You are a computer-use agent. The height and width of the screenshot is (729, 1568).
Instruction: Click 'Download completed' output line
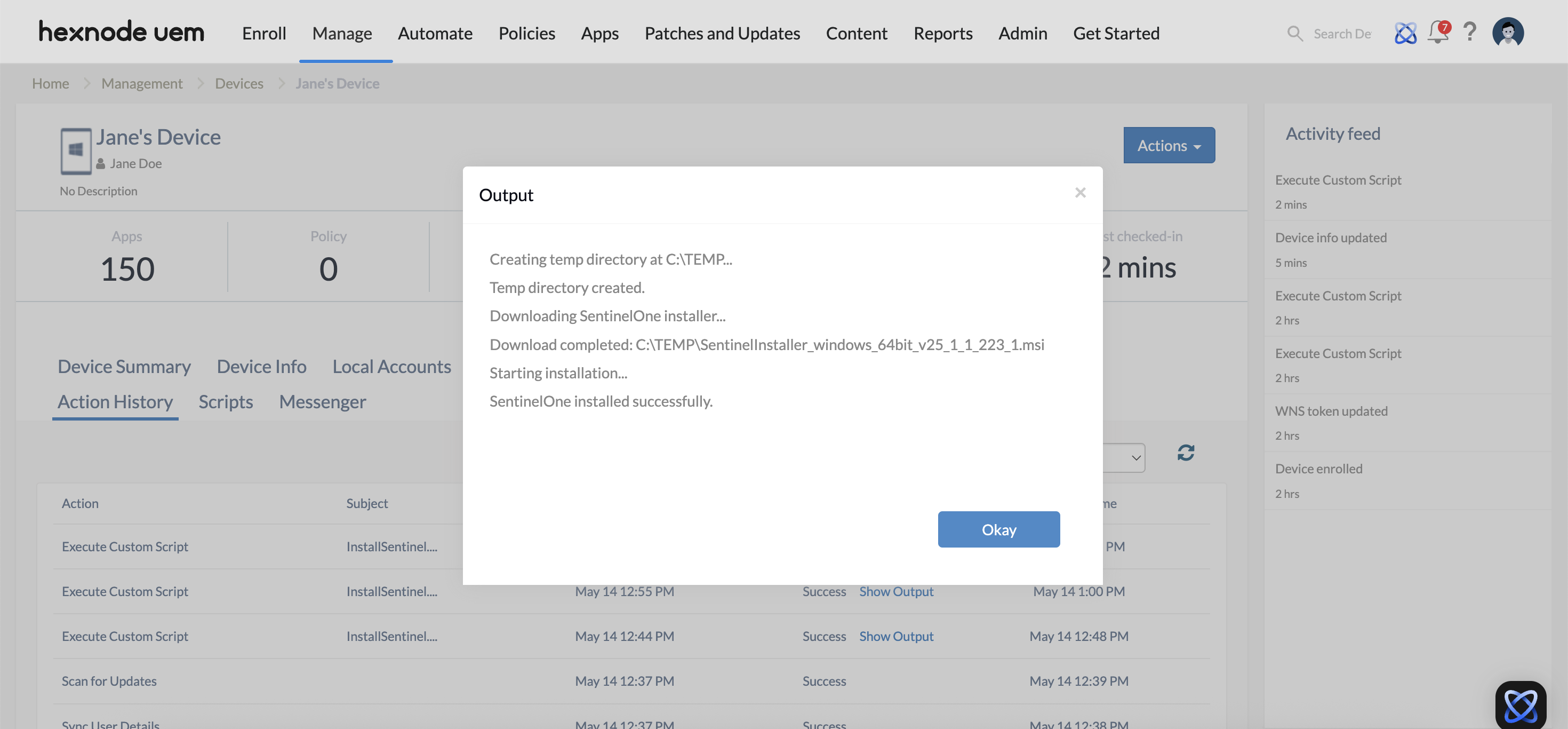[x=767, y=344]
